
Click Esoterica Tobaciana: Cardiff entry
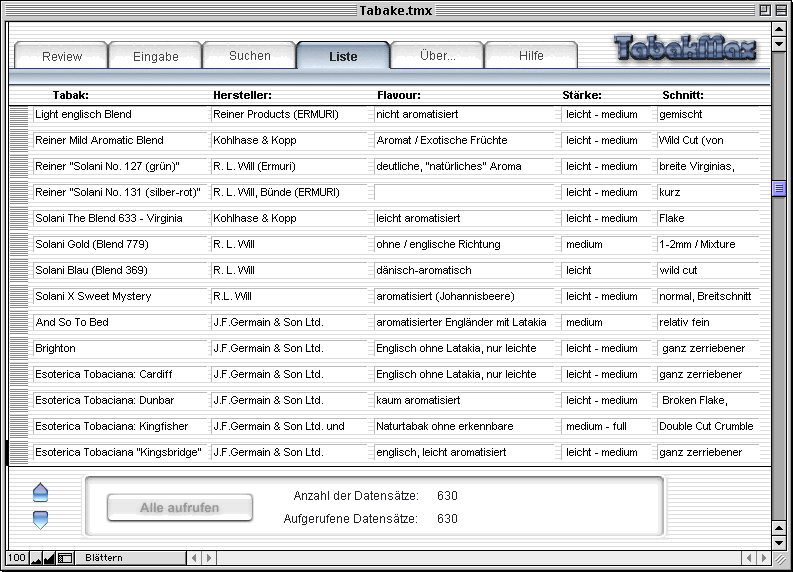click(120, 374)
